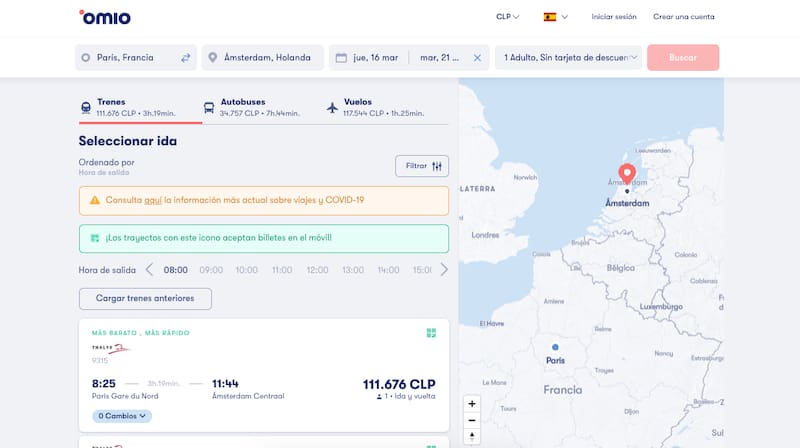Image resolution: width=800 pixels, height=448 pixels.
Task: Click the Omio logo
Action: (x=104, y=17)
